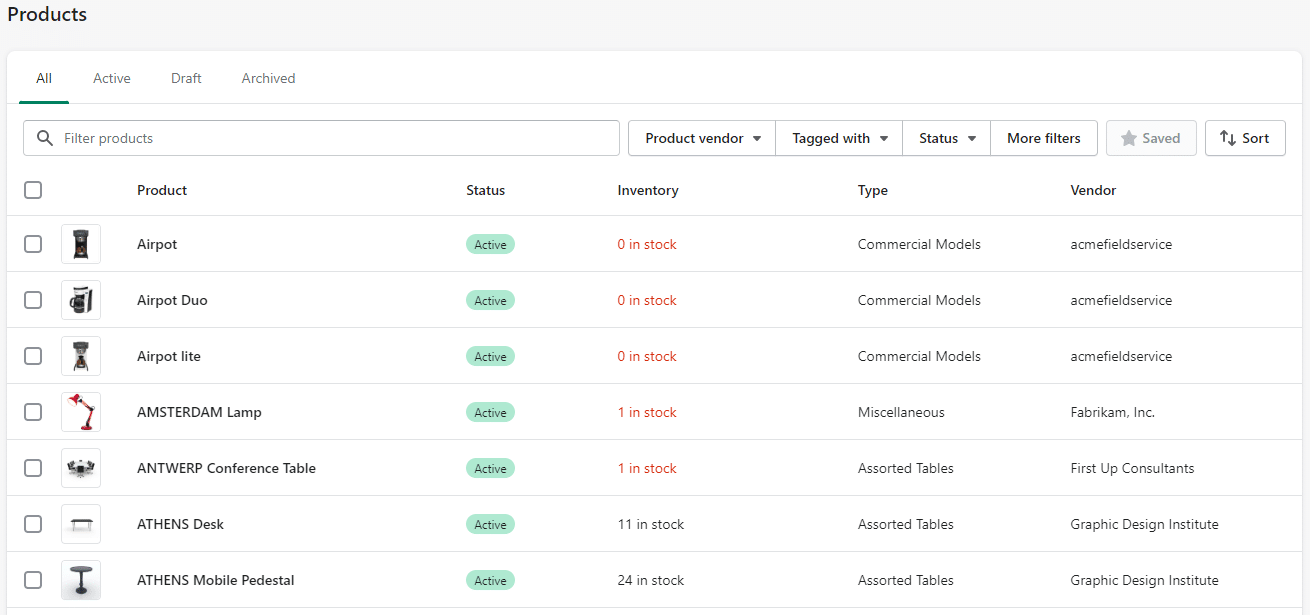Click the Airpot product thumbnail image
The image size is (1310, 615).
coord(81,243)
